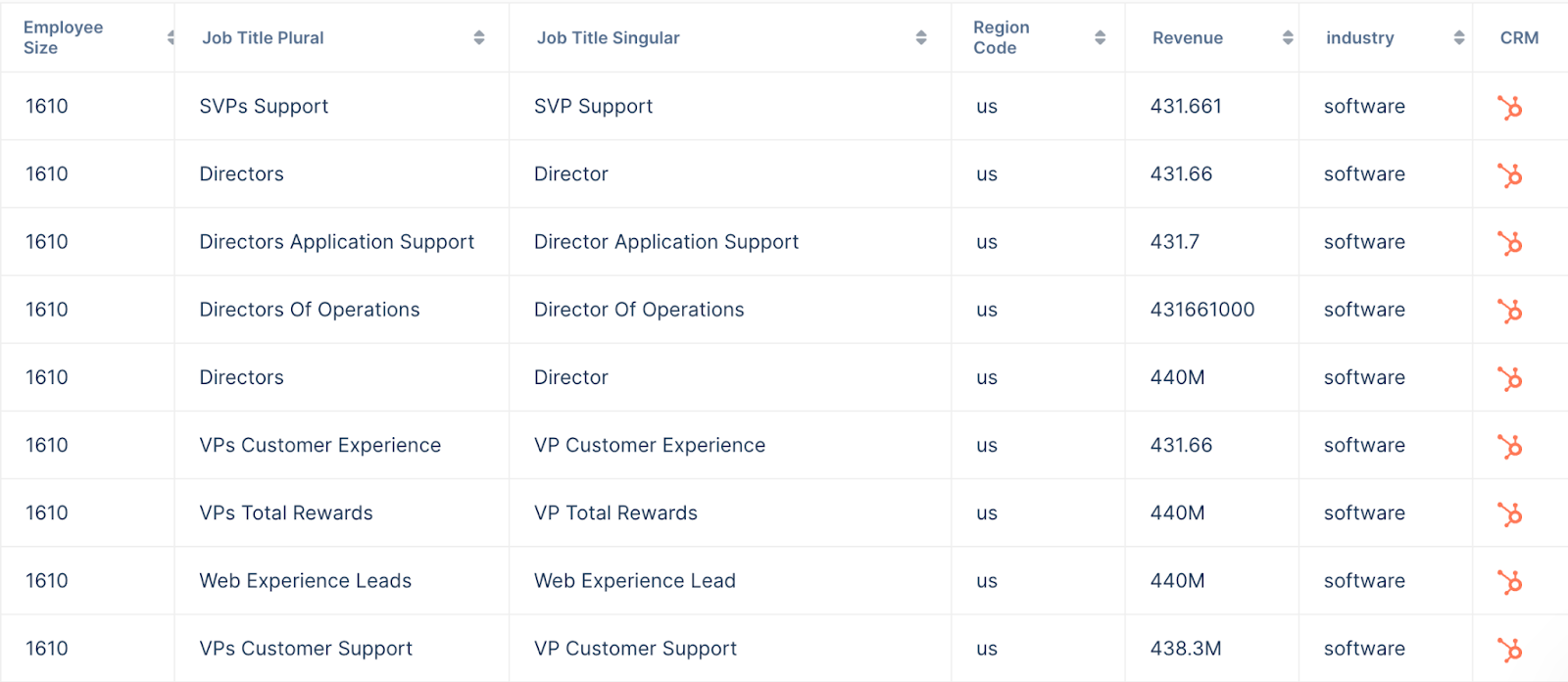1568x682 pixels.
Task: Click HubSpot icon beside 431.66 Directors row
Action: point(1509,174)
